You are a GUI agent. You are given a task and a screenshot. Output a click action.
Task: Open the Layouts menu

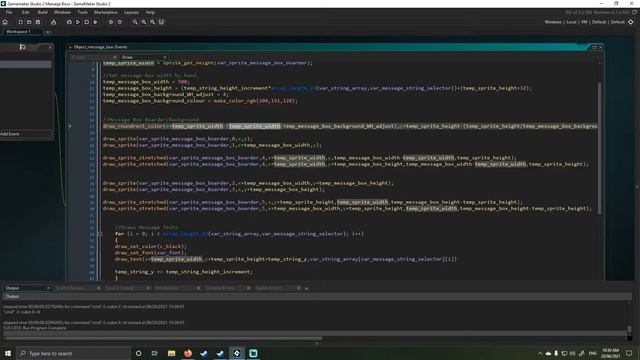pos(131,12)
